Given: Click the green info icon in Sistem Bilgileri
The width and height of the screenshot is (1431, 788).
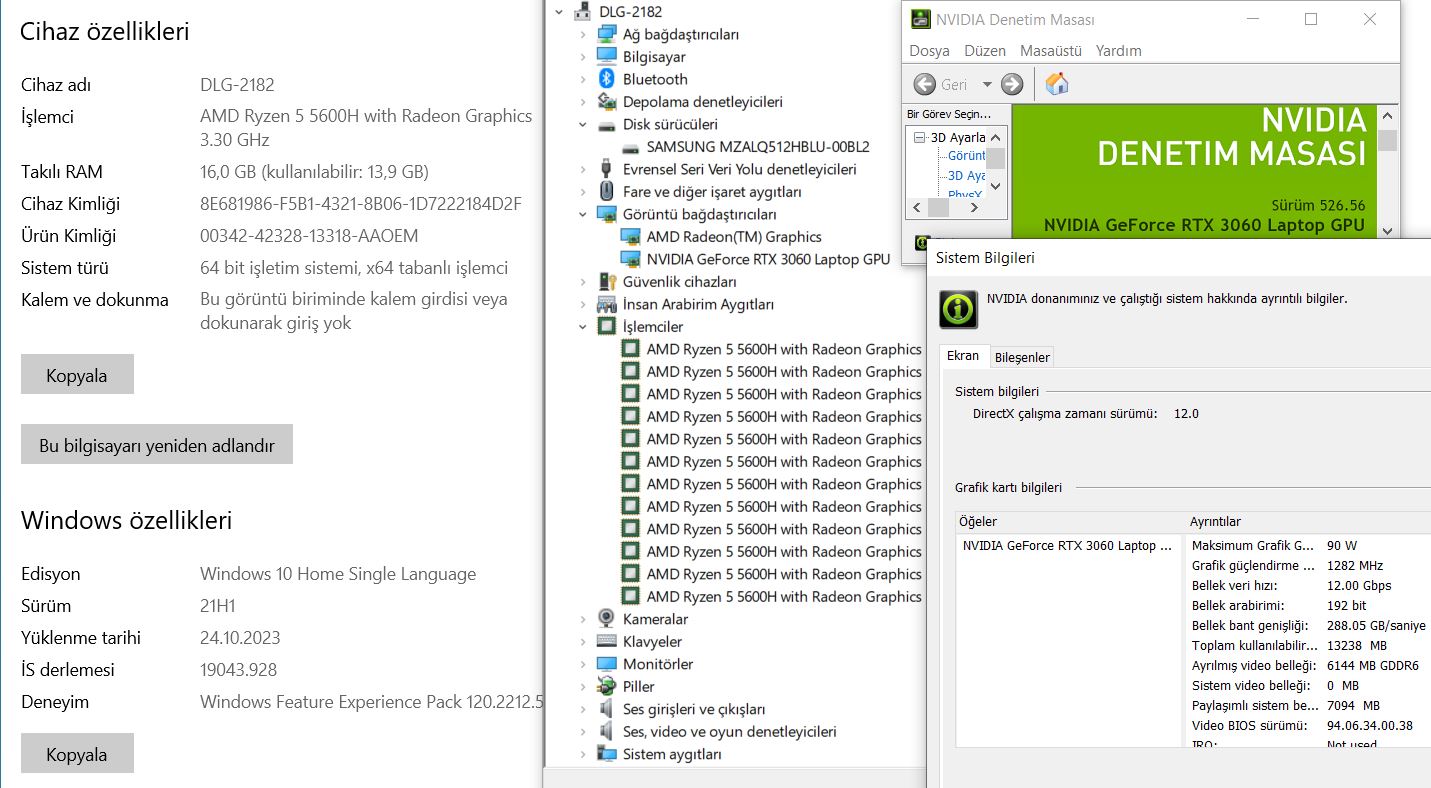Looking at the screenshot, I should [958, 309].
